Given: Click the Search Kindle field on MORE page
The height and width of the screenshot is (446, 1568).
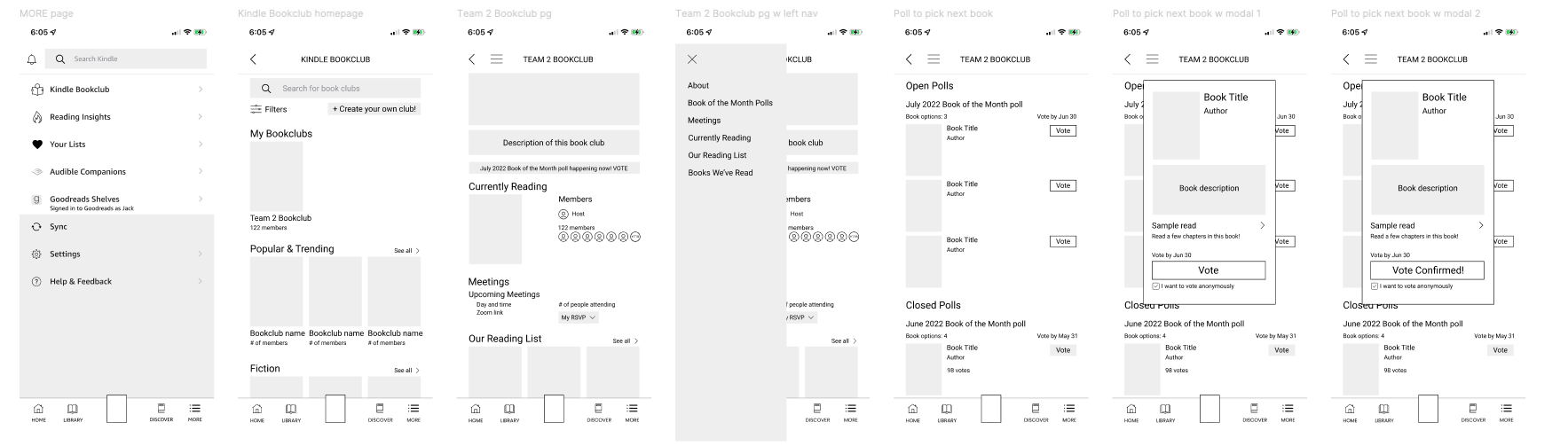Looking at the screenshot, I should [126, 59].
